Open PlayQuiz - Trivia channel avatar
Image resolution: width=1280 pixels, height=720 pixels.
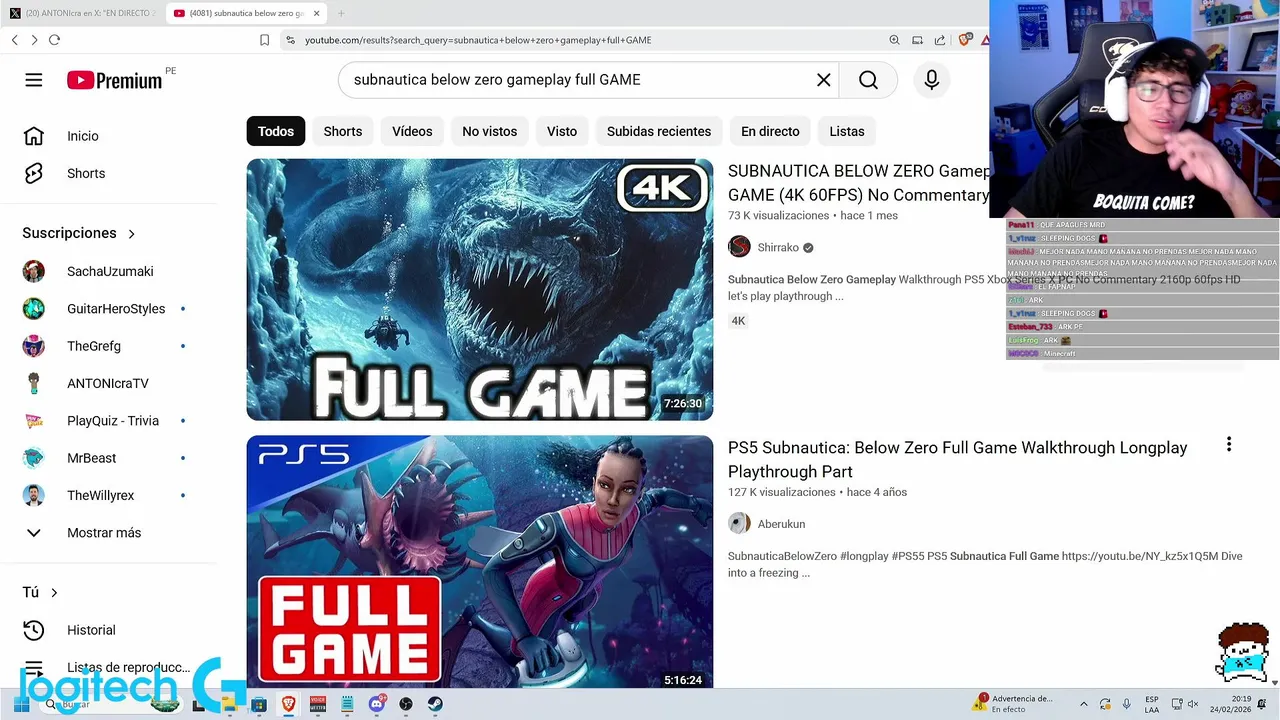click(34, 421)
